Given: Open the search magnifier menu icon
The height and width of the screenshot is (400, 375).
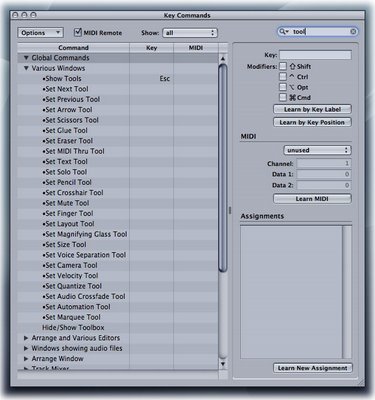Looking at the screenshot, I should 283,32.
